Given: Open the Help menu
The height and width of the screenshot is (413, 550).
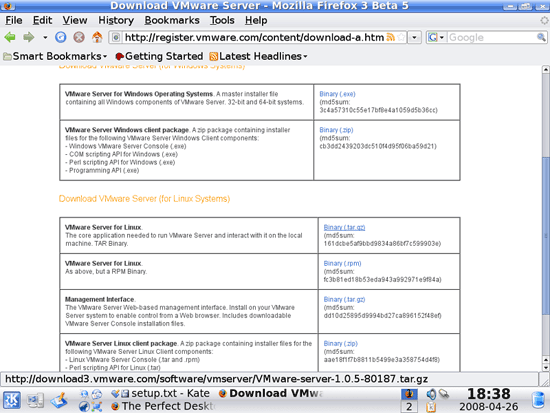Looking at the screenshot, I should point(256,20).
